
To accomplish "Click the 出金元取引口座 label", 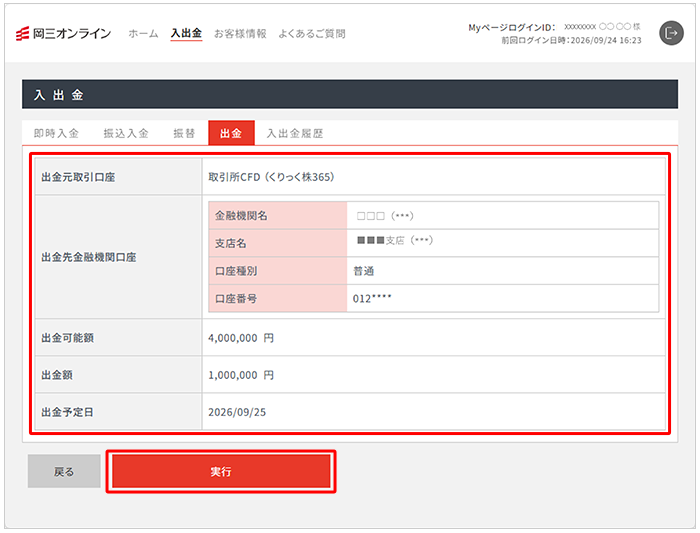I will 79,177.
